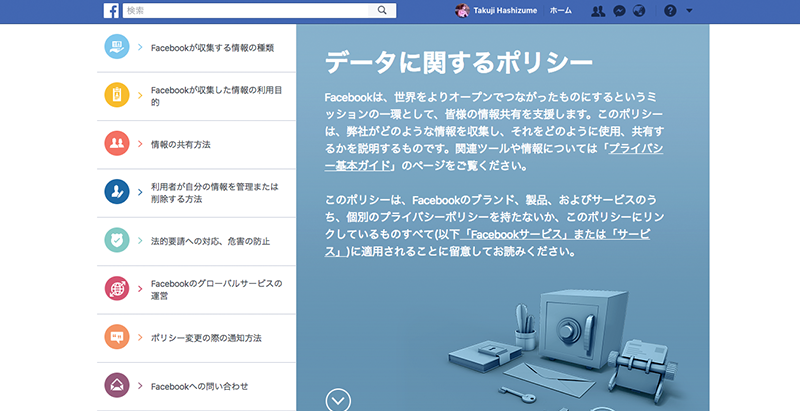Click the search magnifier button
This screenshot has height=411, width=800.
tap(382, 10)
